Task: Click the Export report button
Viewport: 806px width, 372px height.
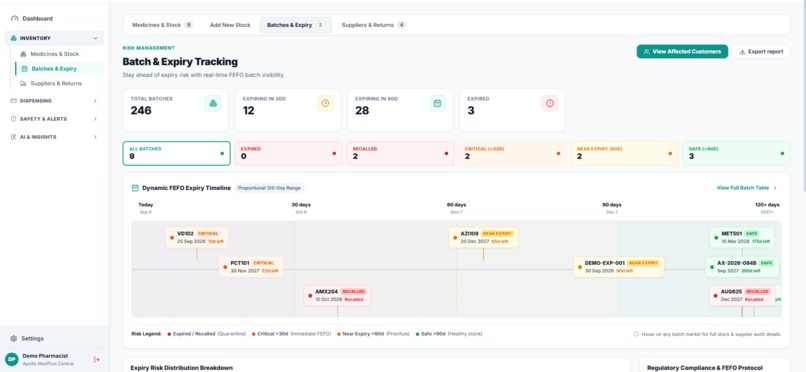Action: [761, 51]
